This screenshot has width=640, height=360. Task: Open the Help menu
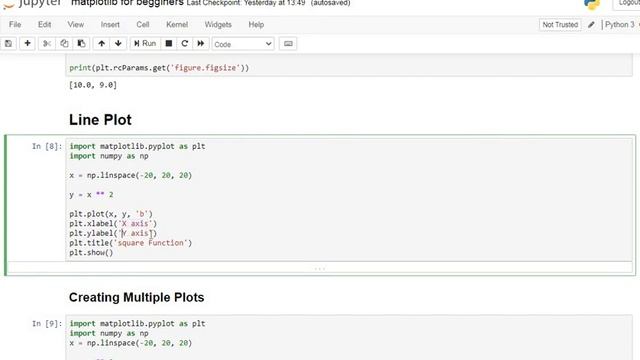[256, 24]
